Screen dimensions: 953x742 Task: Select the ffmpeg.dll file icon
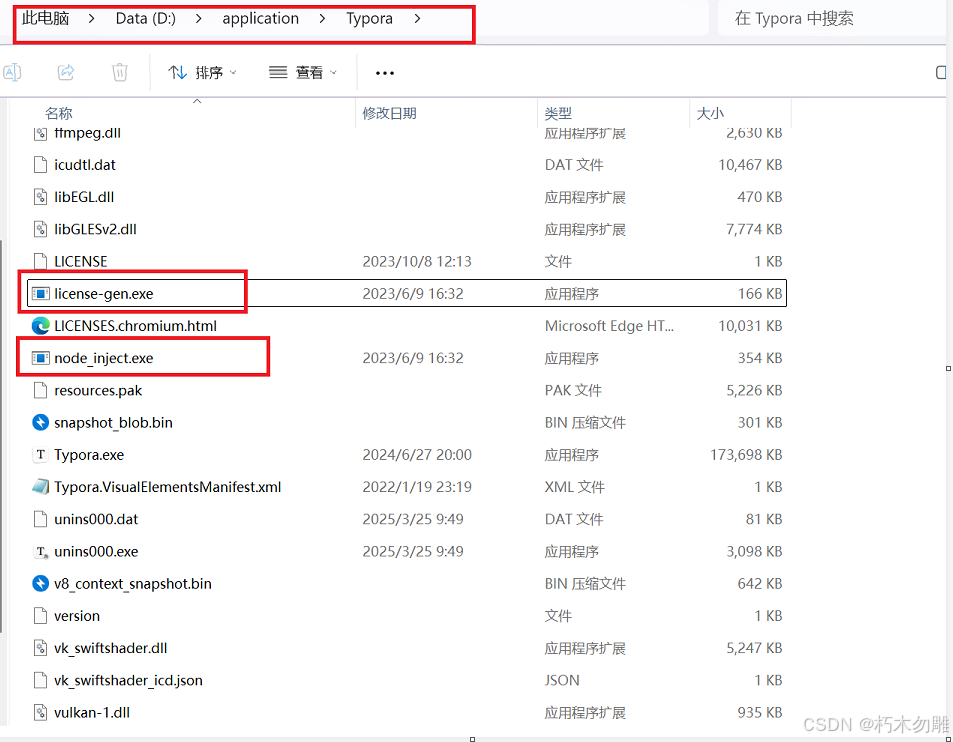click(x=40, y=132)
